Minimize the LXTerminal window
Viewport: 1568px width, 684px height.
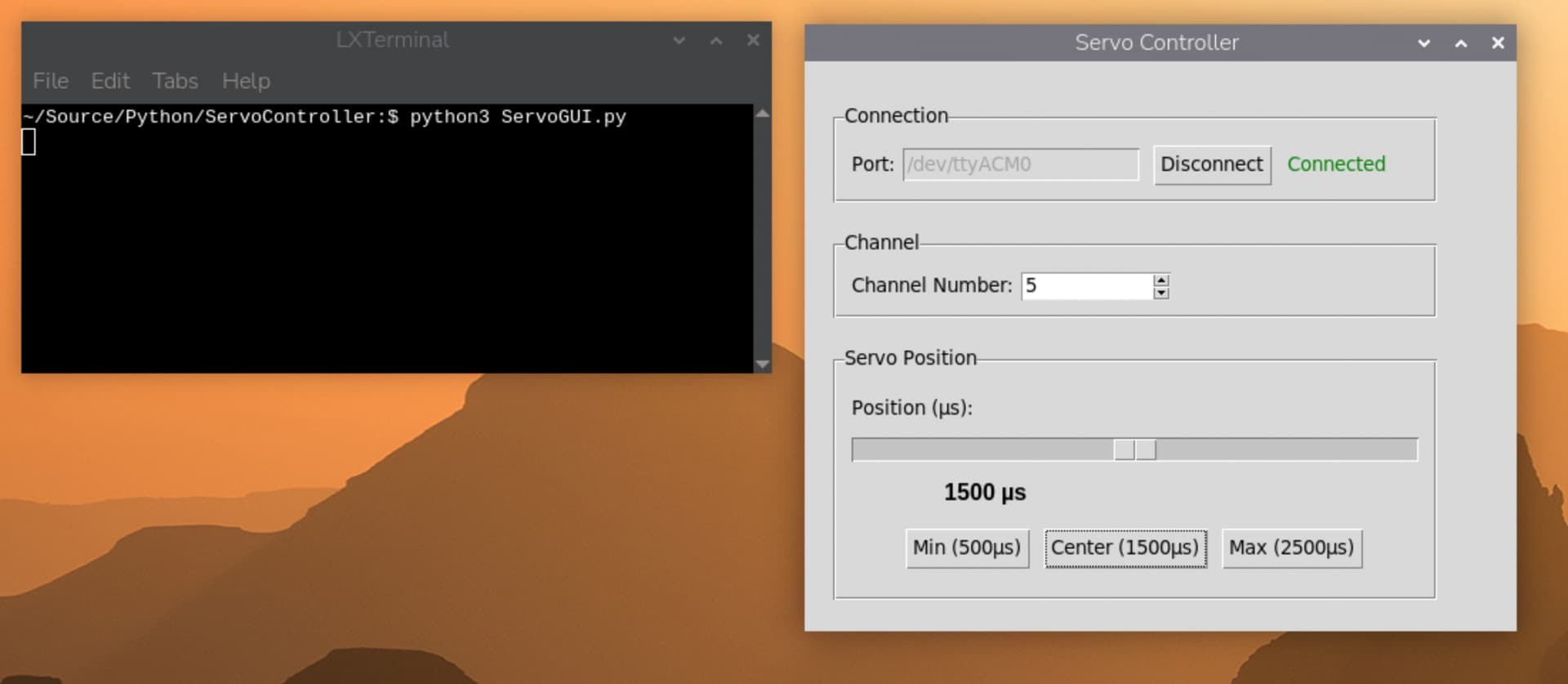(679, 40)
